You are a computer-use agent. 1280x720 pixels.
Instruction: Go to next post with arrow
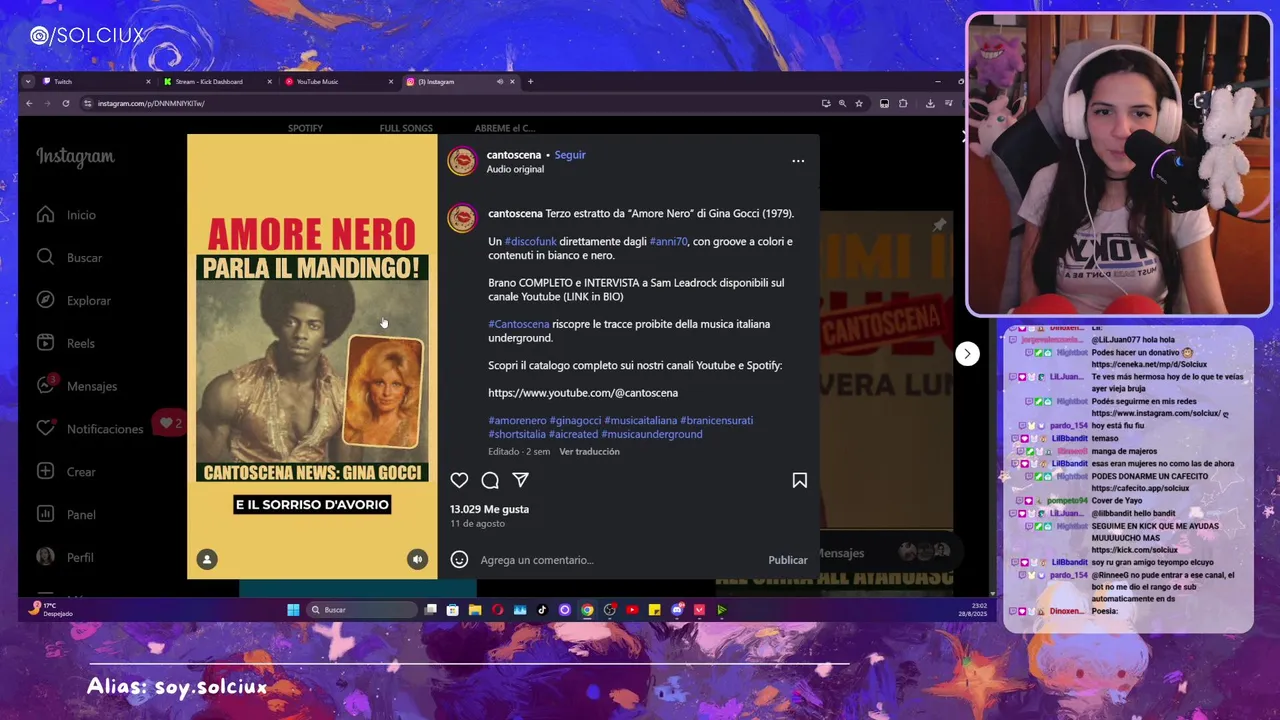coord(967,354)
